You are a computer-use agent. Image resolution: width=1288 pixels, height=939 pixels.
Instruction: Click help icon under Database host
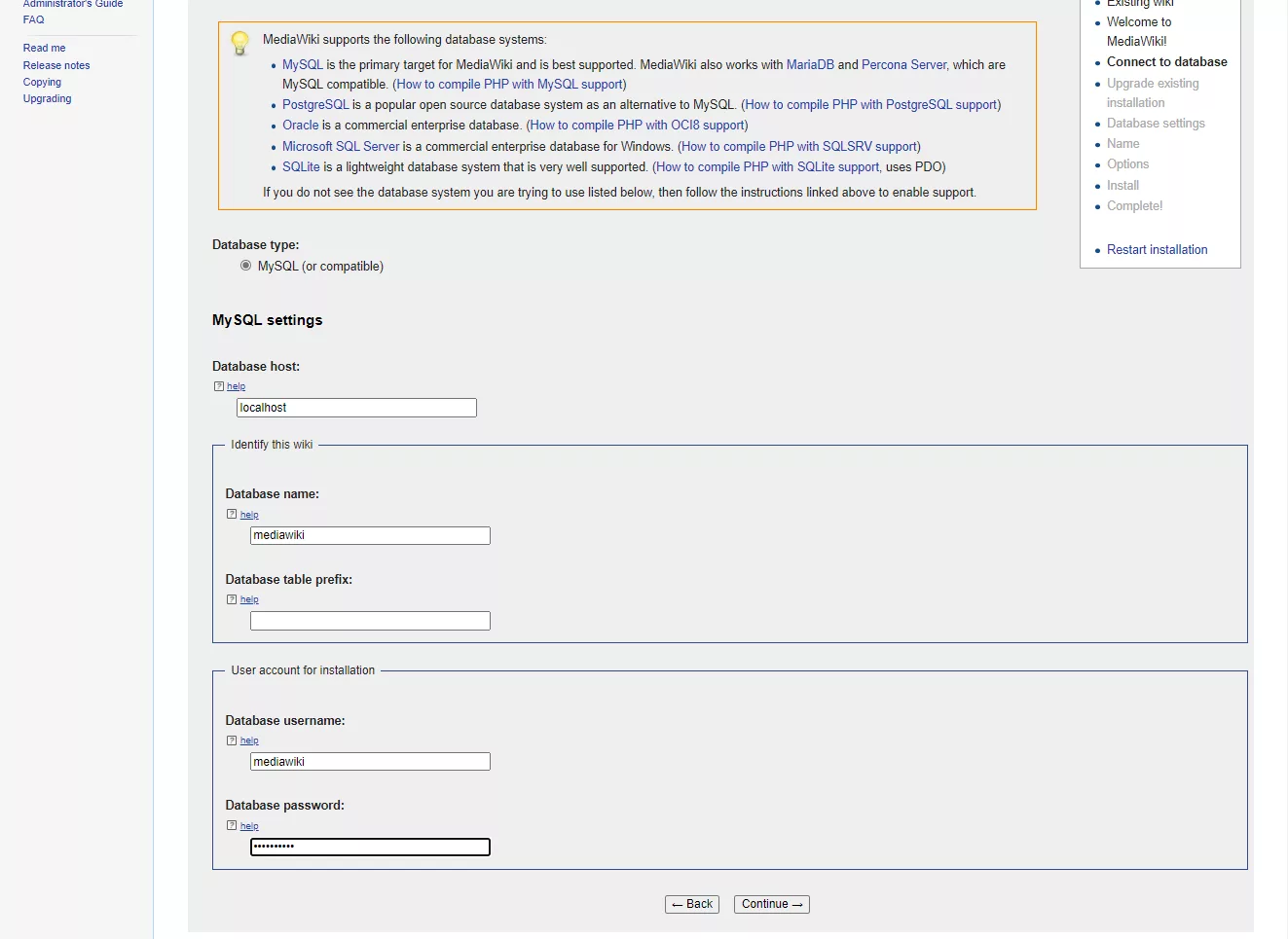click(219, 386)
